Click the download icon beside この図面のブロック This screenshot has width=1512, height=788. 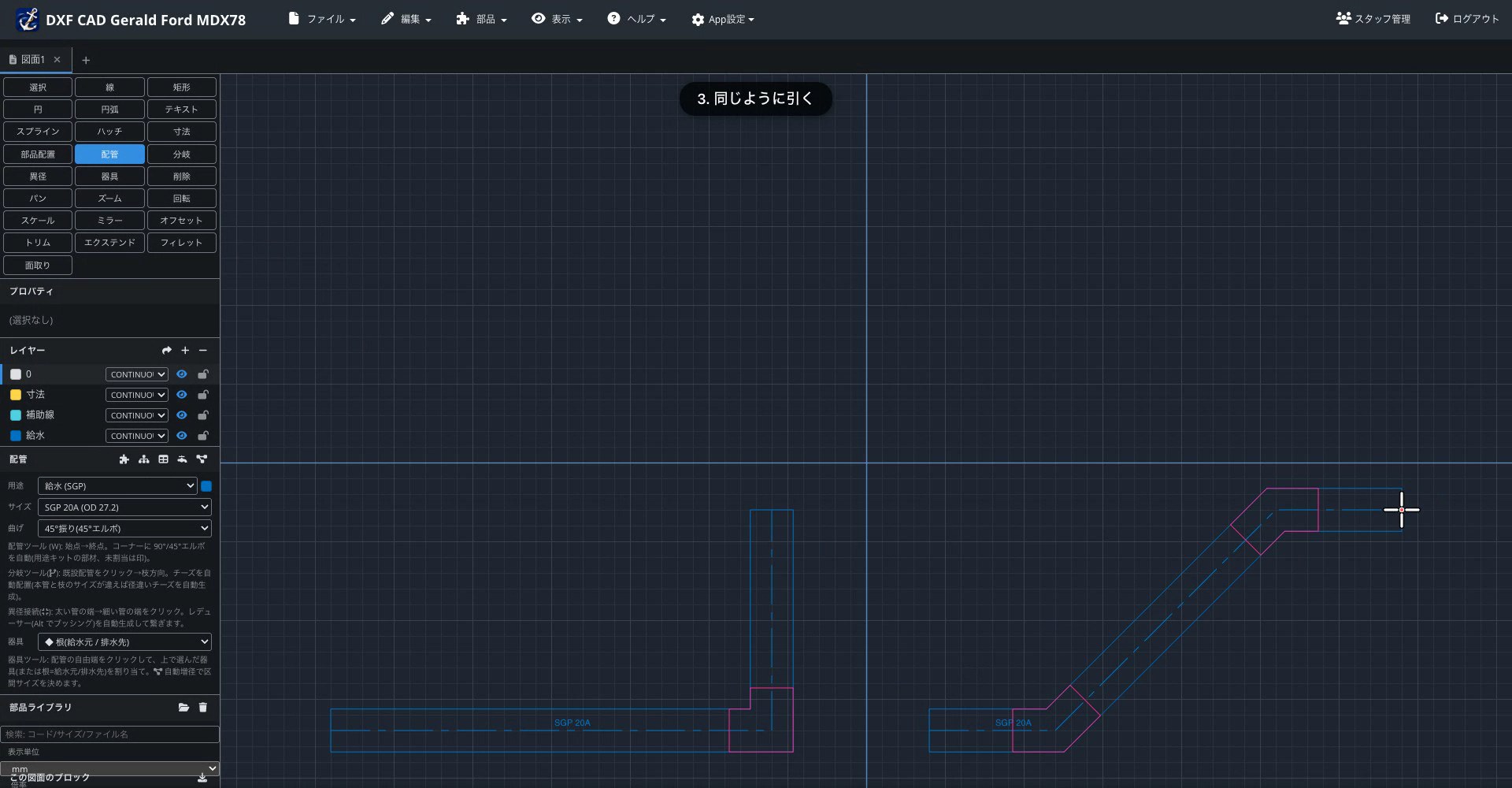[202, 778]
